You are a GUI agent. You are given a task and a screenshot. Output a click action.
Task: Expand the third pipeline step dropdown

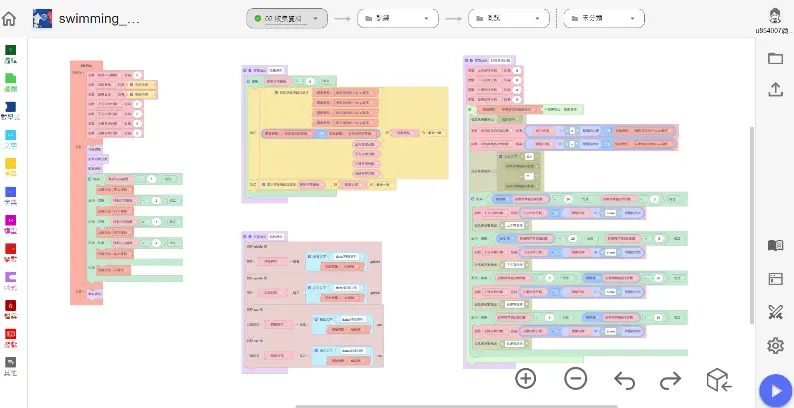pos(509,18)
